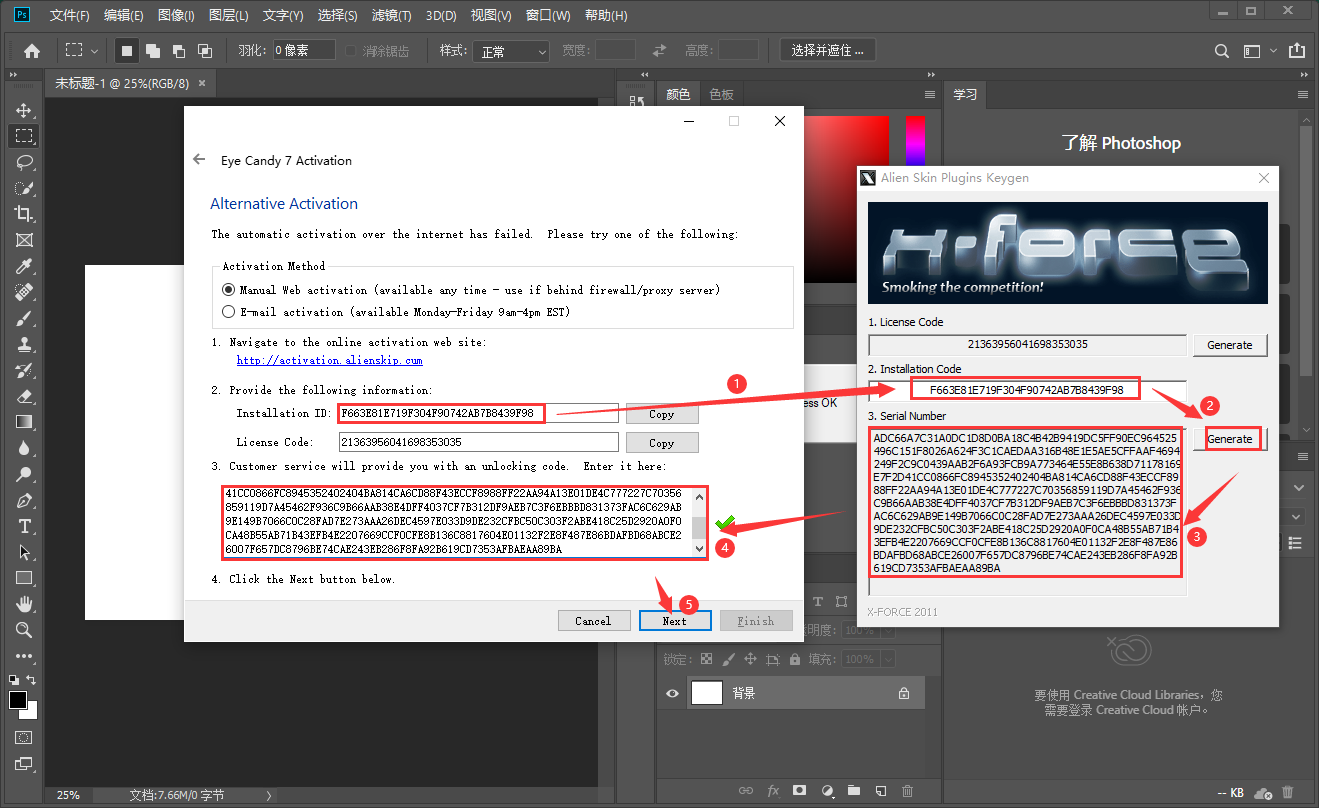1319x808 pixels.
Task: Switch to the 色板 panel tab
Action: [721, 94]
